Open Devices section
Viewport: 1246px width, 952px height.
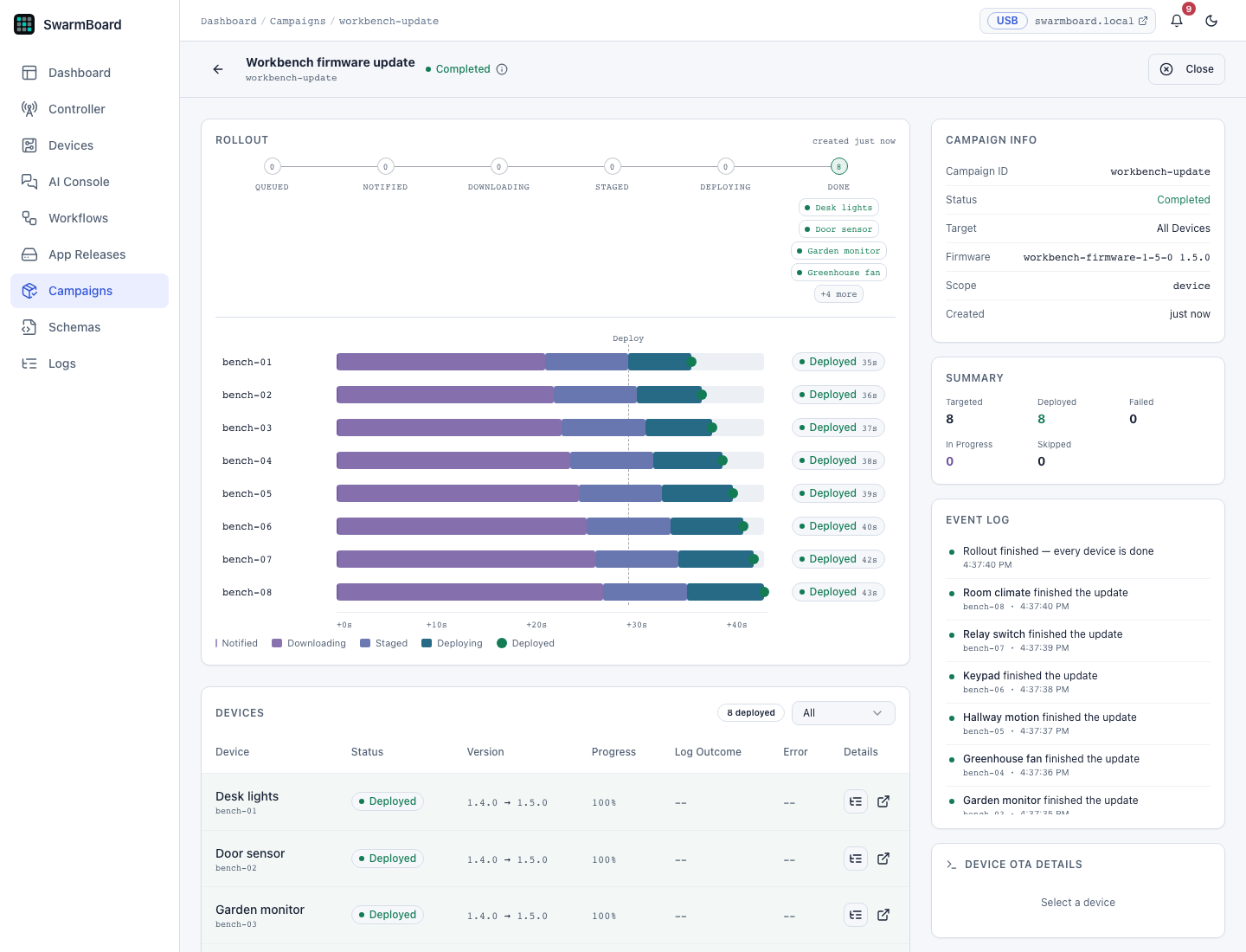89,145
